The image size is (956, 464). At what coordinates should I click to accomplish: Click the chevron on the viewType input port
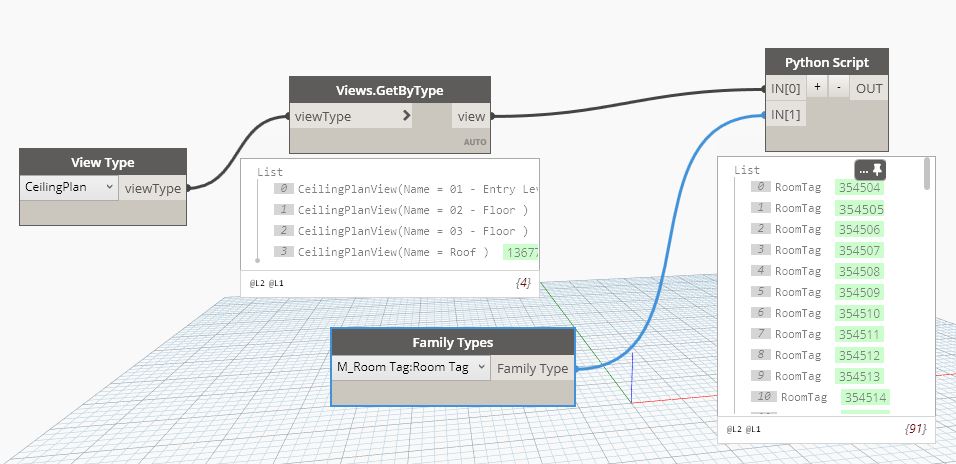pyautogui.click(x=406, y=116)
